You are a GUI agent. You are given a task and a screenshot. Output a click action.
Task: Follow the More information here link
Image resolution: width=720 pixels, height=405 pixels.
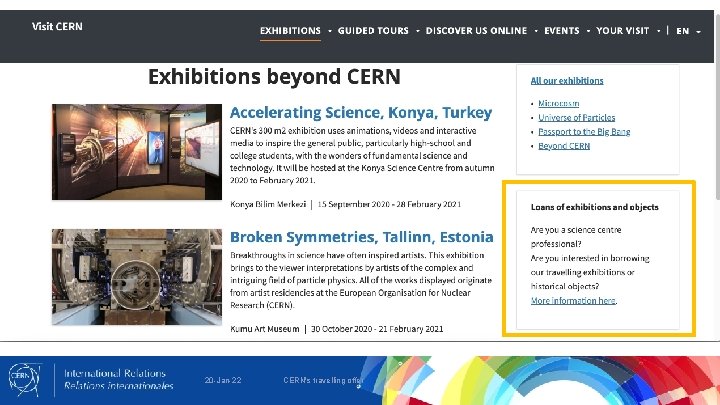(573, 301)
